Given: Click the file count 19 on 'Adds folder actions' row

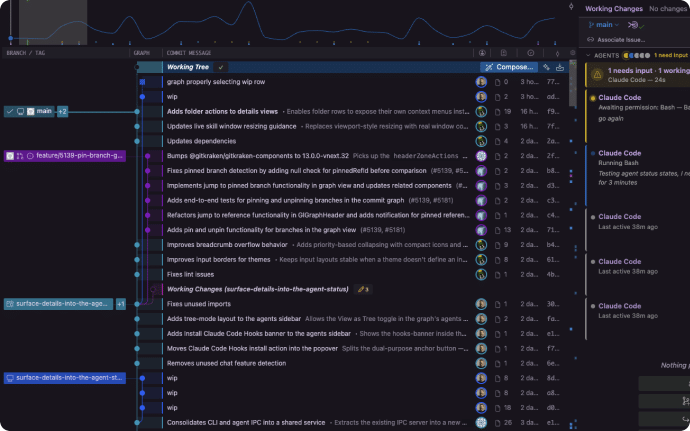Looking at the screenshot, I should point(507,112).
